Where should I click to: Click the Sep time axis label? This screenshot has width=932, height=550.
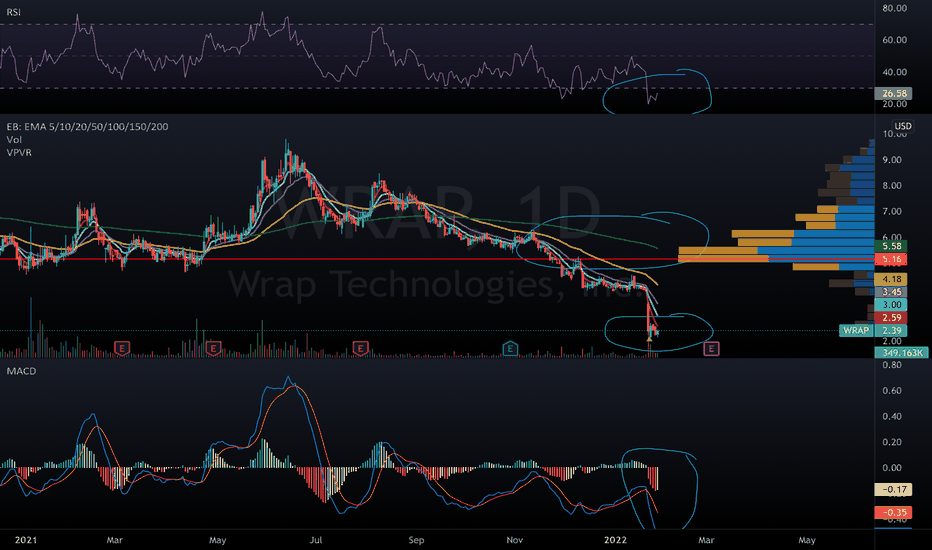[416, 540]
